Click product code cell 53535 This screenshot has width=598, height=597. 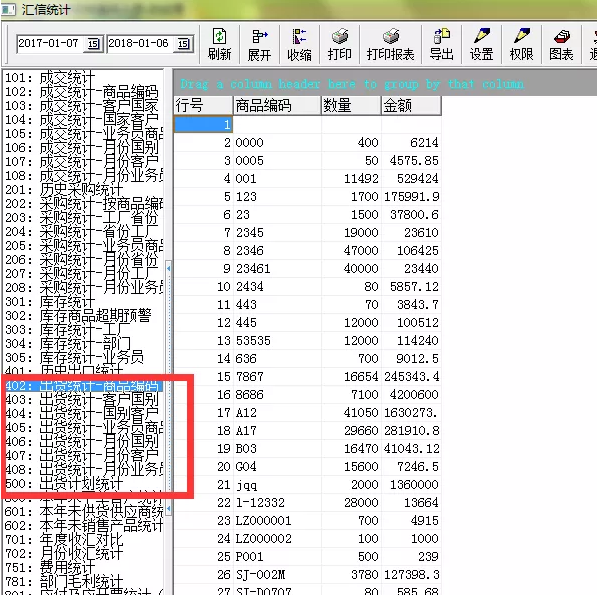pos(277,341)
